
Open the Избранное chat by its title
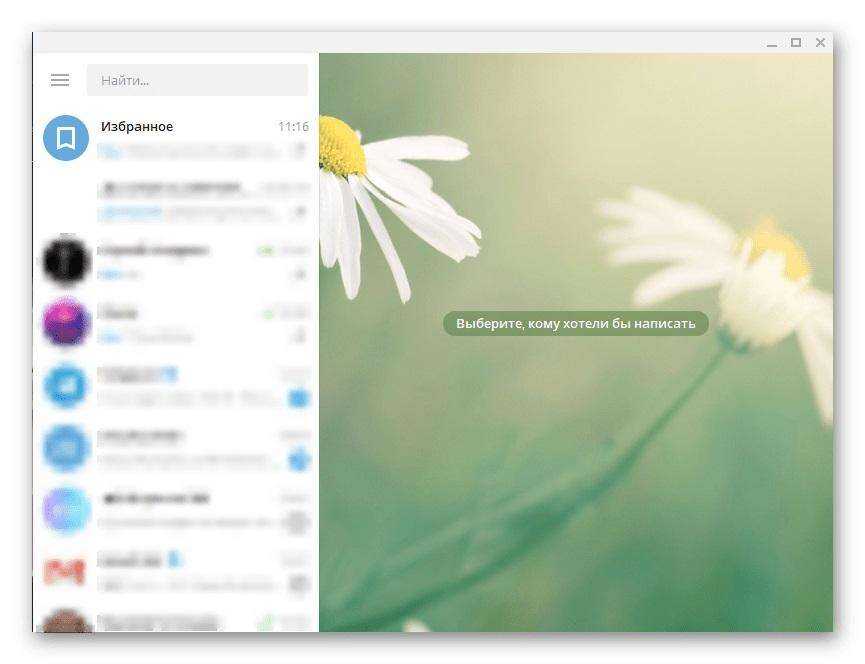(137, 127)
